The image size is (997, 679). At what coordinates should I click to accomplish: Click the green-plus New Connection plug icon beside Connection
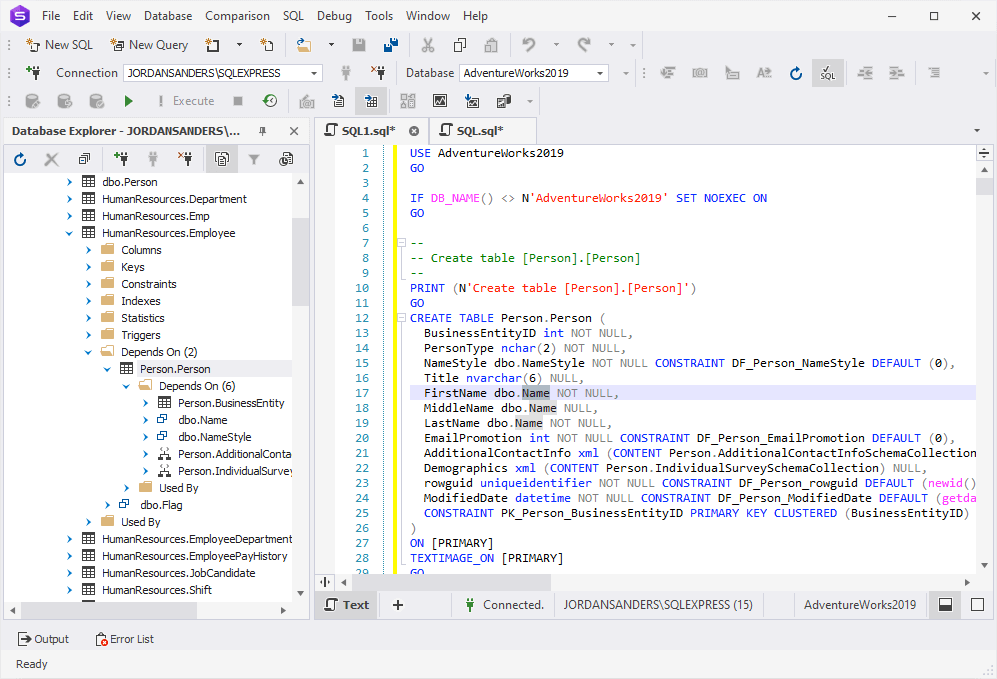click(33, 73)
